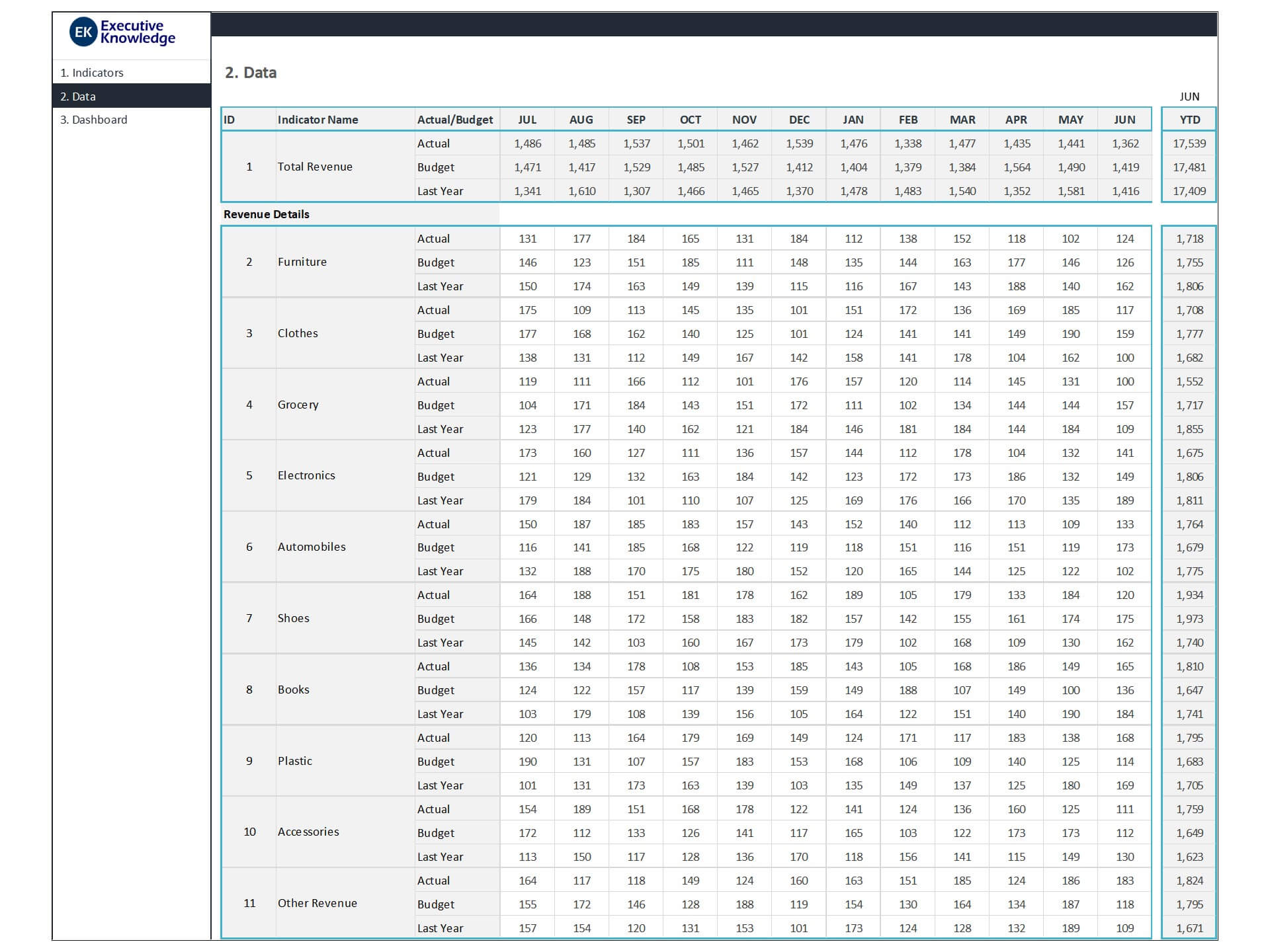Go to 3. Dashboard page

point(94,120)
